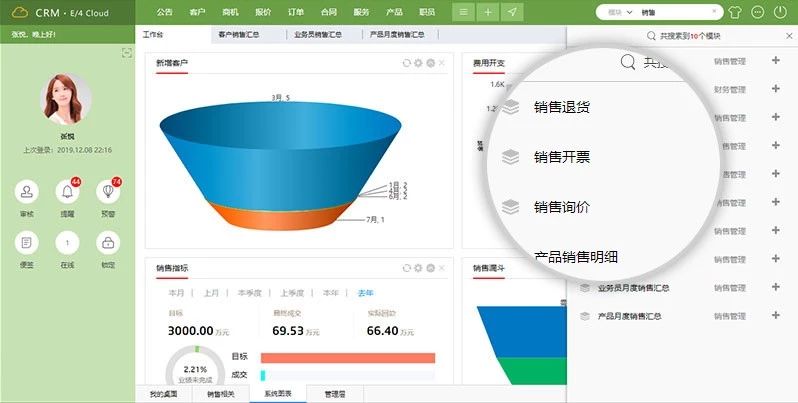Open the more options (three dots) menu
The height and width of the screenshot is (403, 798).
(760, 12)
